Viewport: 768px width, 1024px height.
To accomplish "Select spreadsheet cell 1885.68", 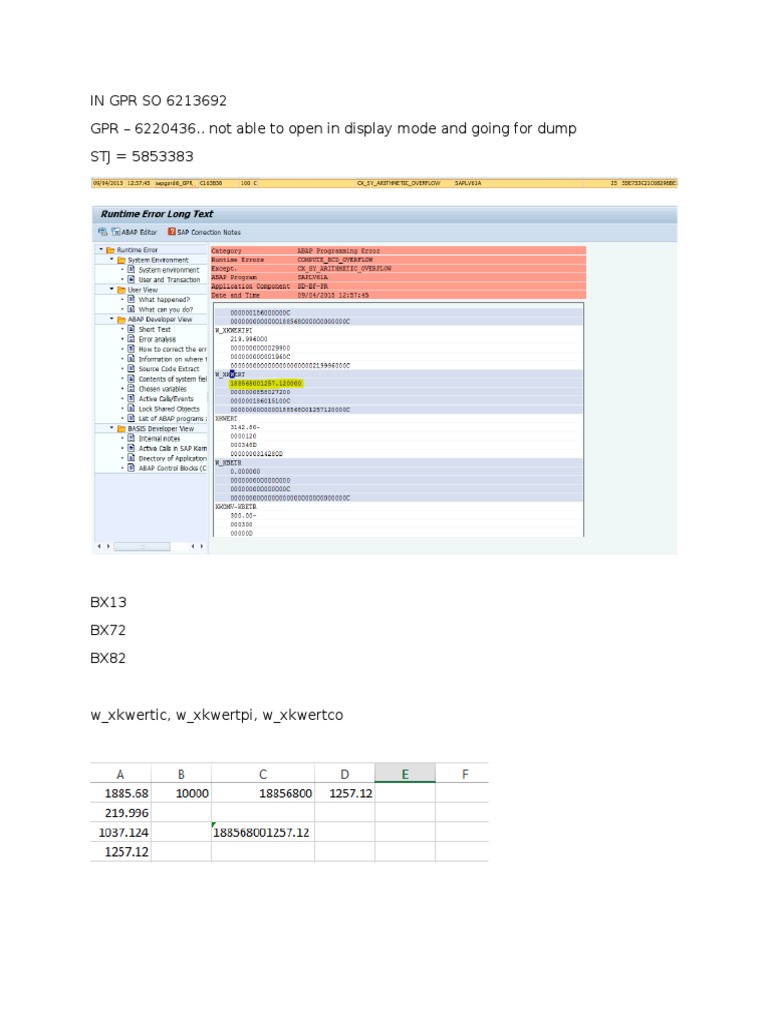I will coord(120,793).
